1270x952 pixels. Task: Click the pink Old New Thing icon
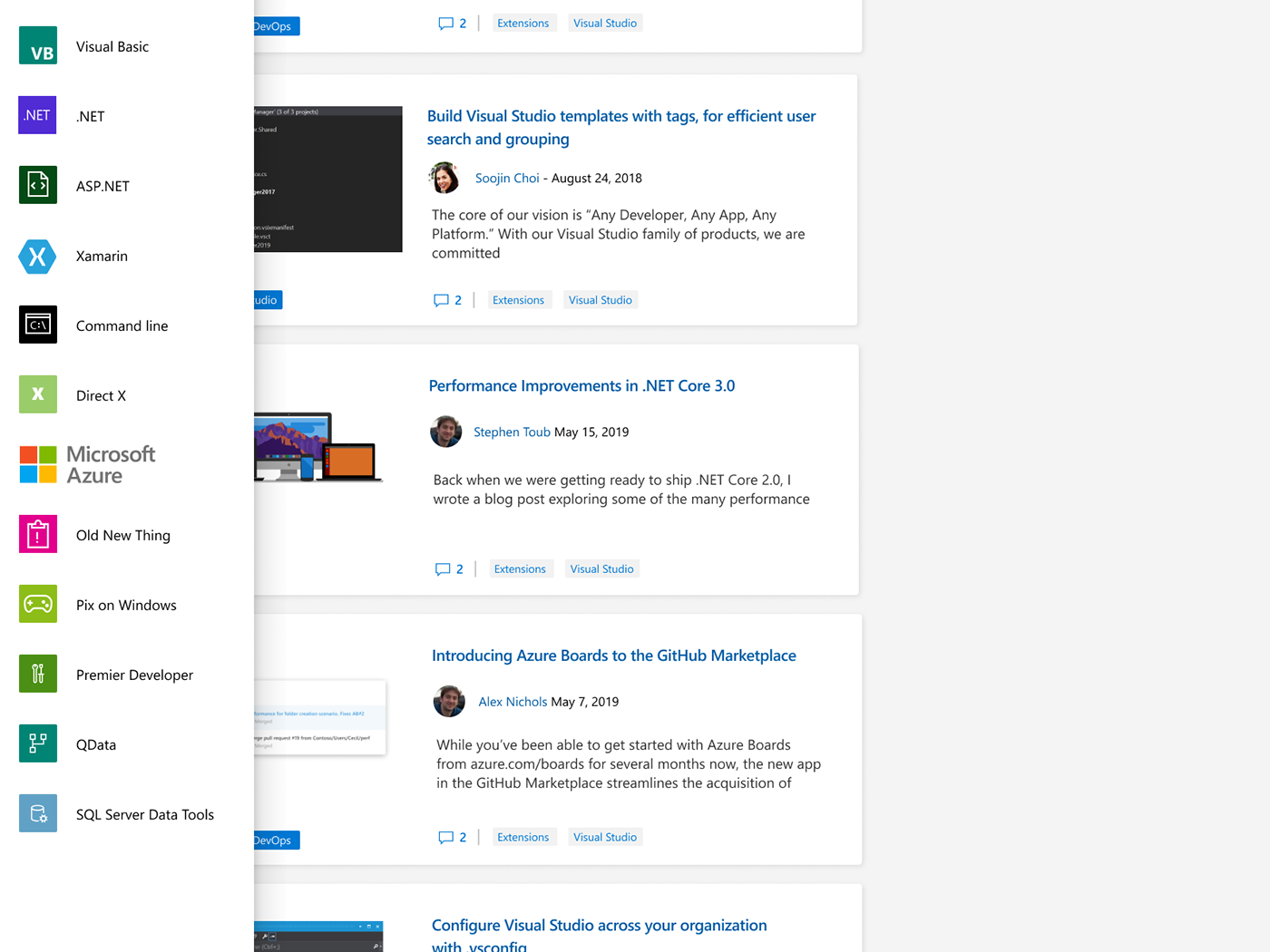(38, 535)
